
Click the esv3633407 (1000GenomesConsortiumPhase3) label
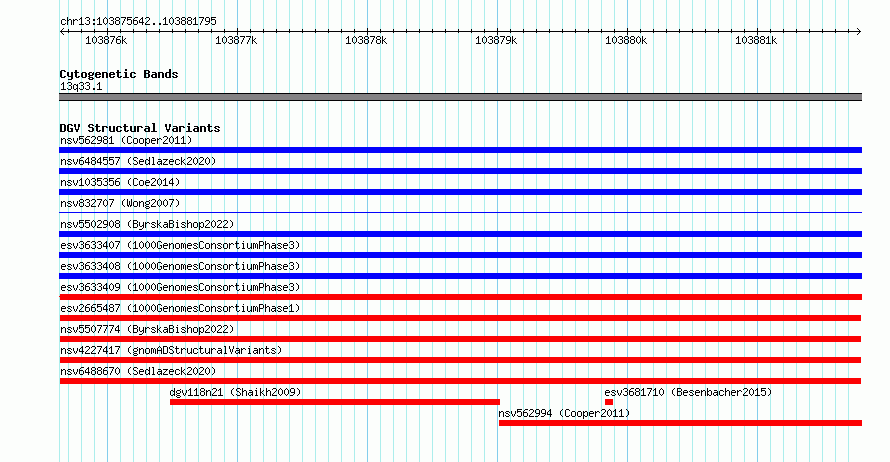coord(180,245)
